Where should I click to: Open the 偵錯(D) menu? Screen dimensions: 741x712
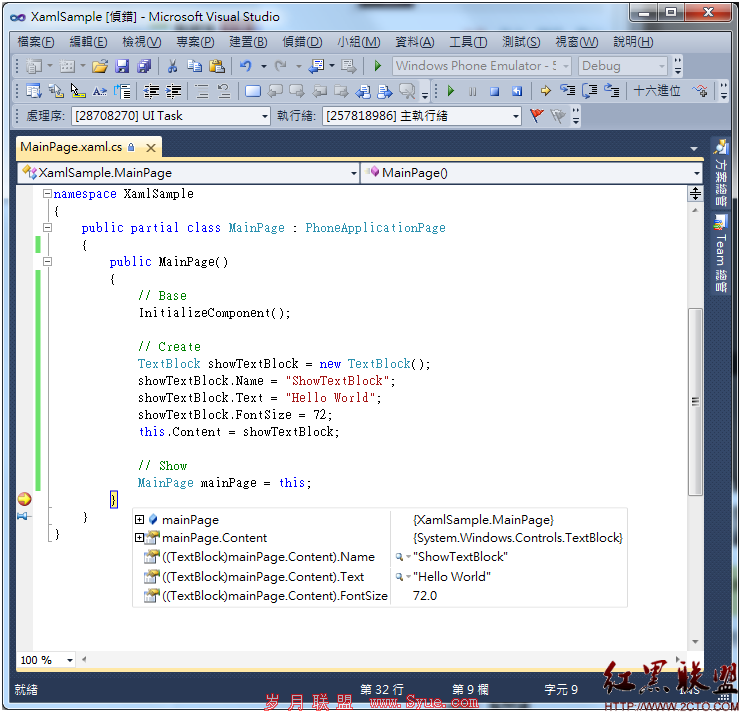coord(302,42)
